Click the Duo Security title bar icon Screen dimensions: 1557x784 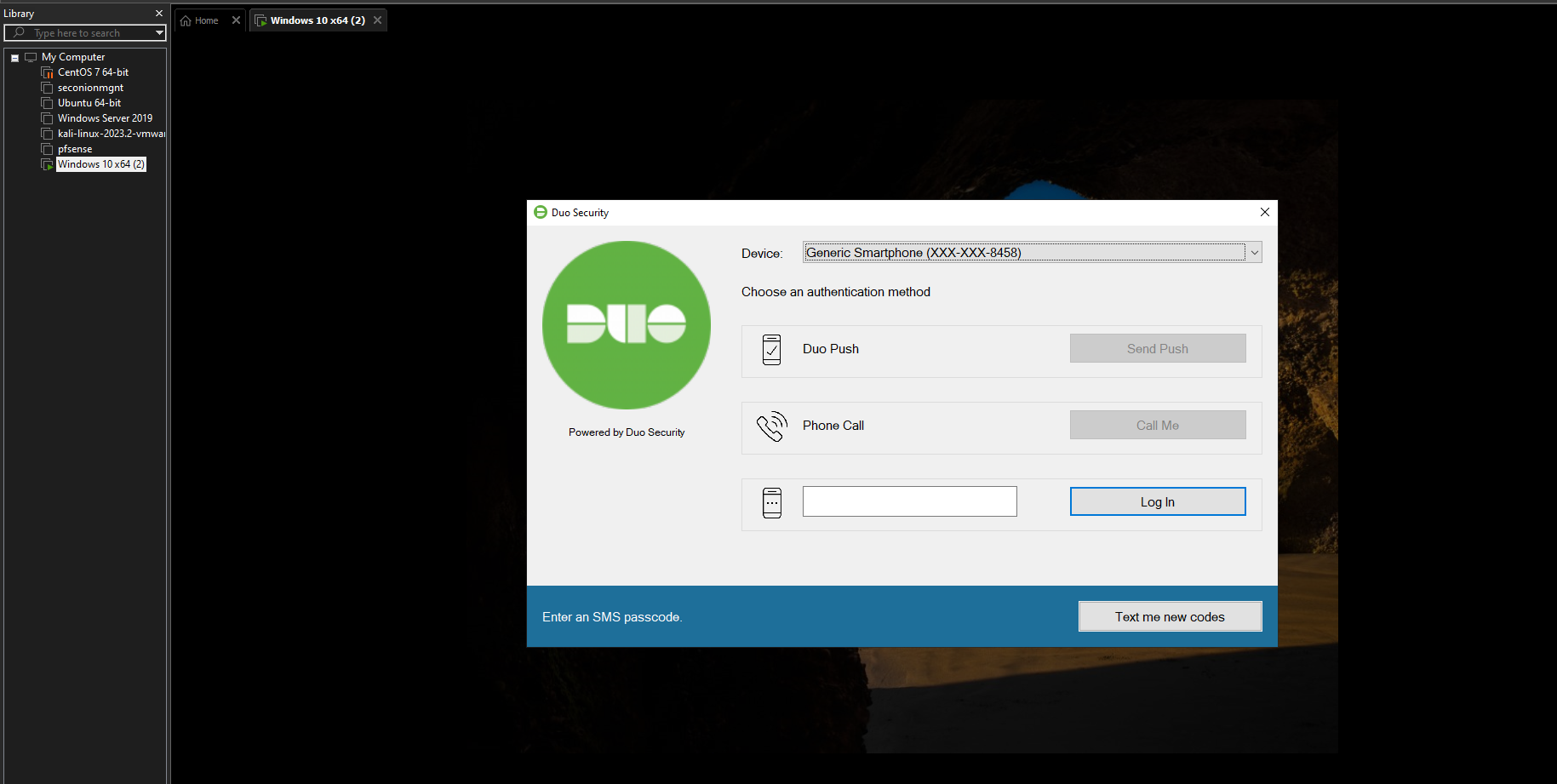click(x=541, y=212)
